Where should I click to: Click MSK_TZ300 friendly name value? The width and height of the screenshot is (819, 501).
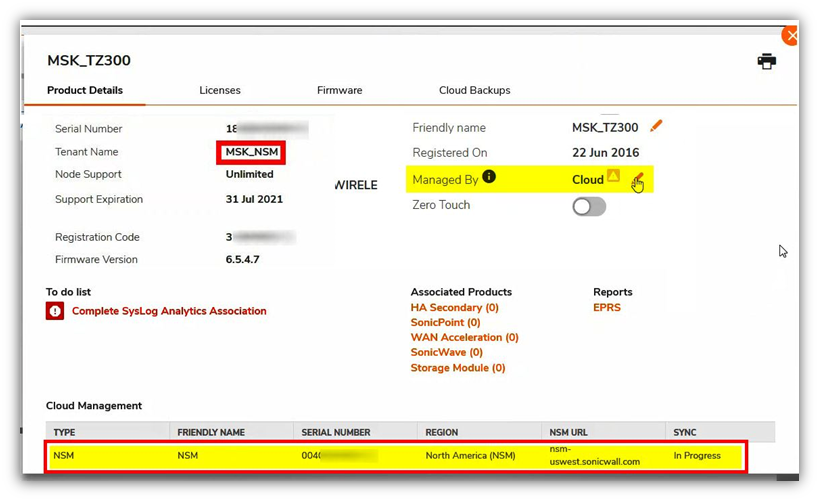pos(605,127)
